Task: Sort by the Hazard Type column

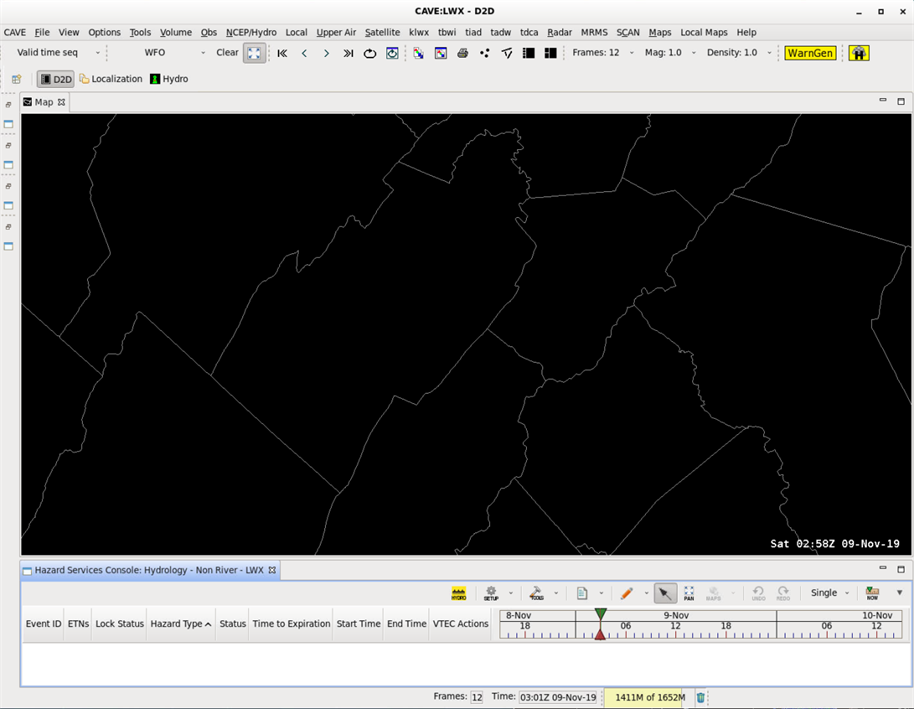Action: pos(181,624)
